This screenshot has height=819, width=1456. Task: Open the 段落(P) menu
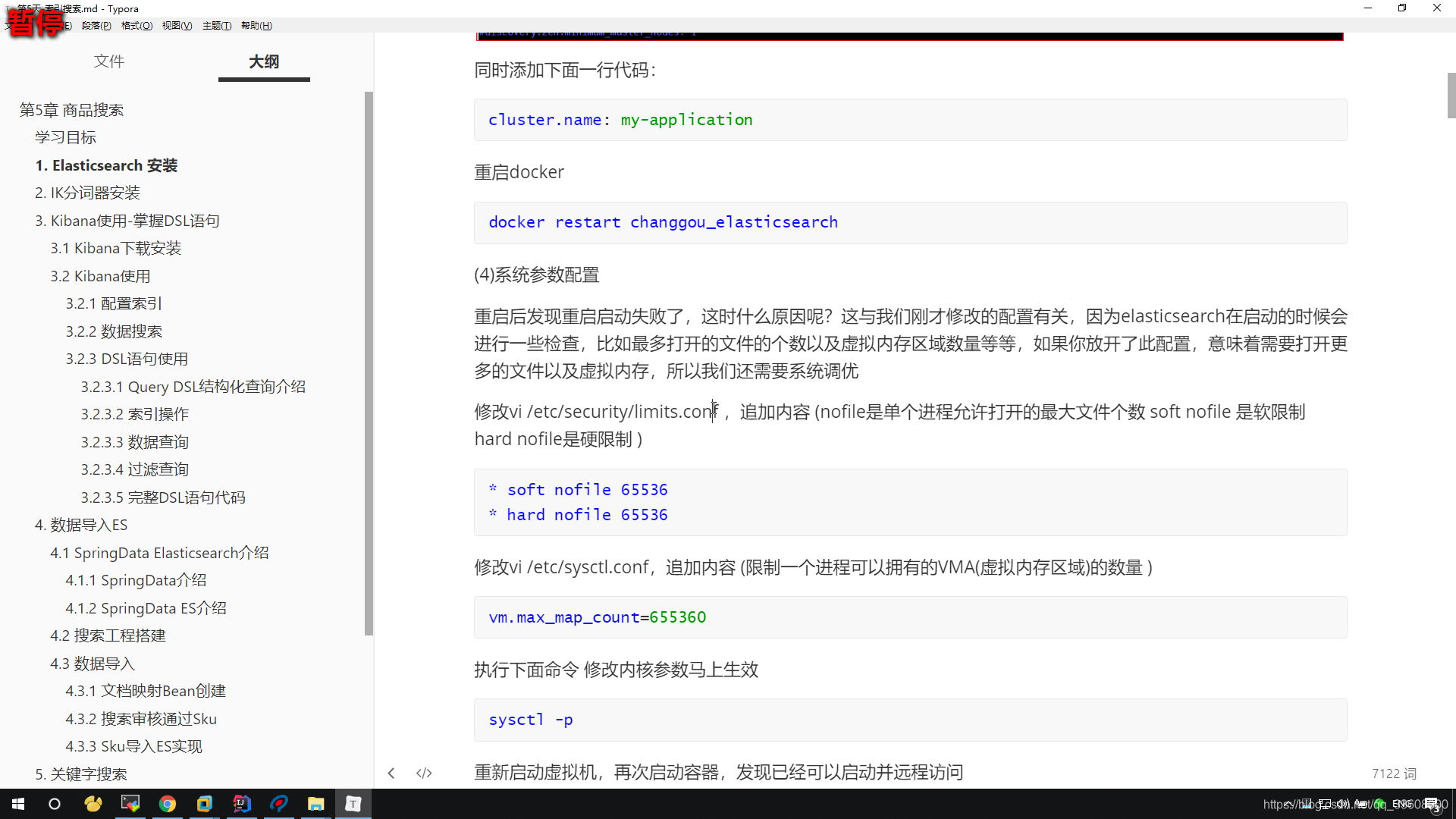96,25
